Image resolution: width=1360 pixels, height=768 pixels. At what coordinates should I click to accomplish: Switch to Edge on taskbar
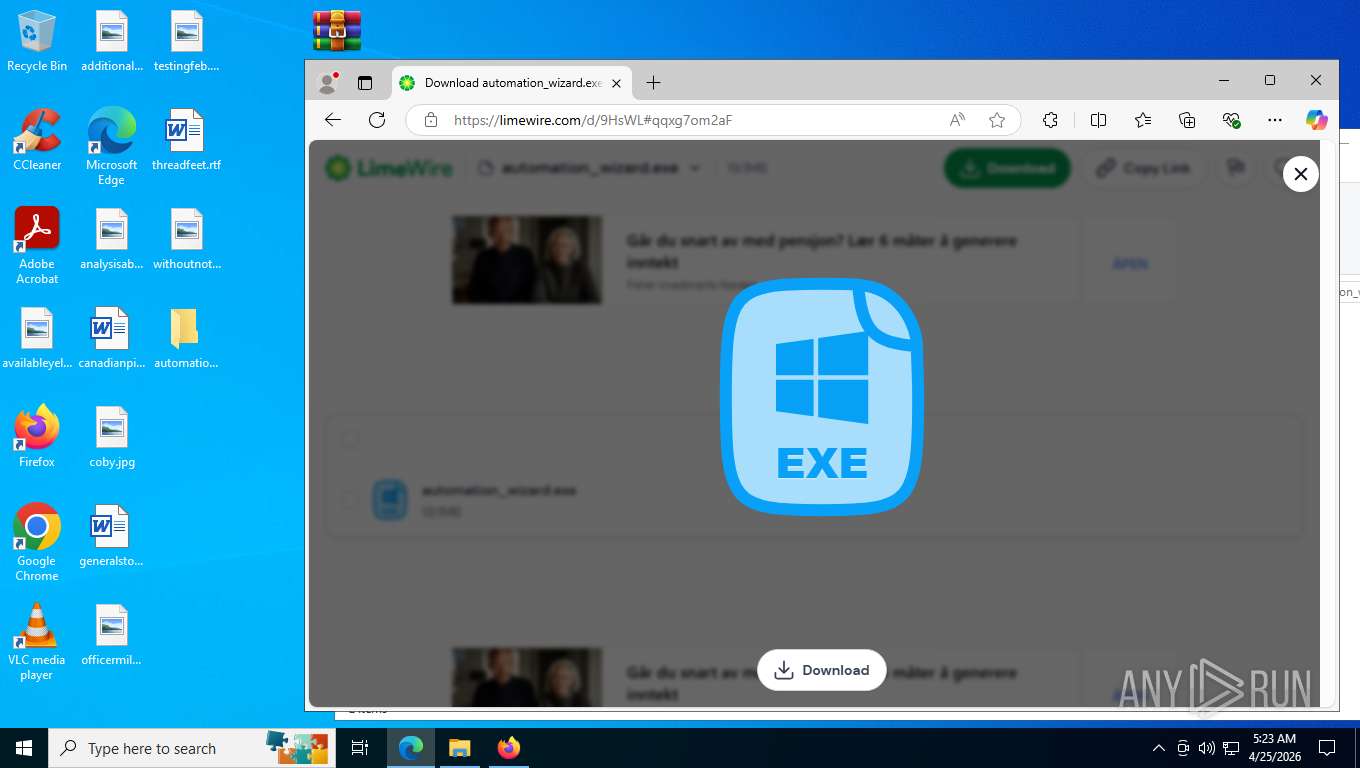(411, 748)
